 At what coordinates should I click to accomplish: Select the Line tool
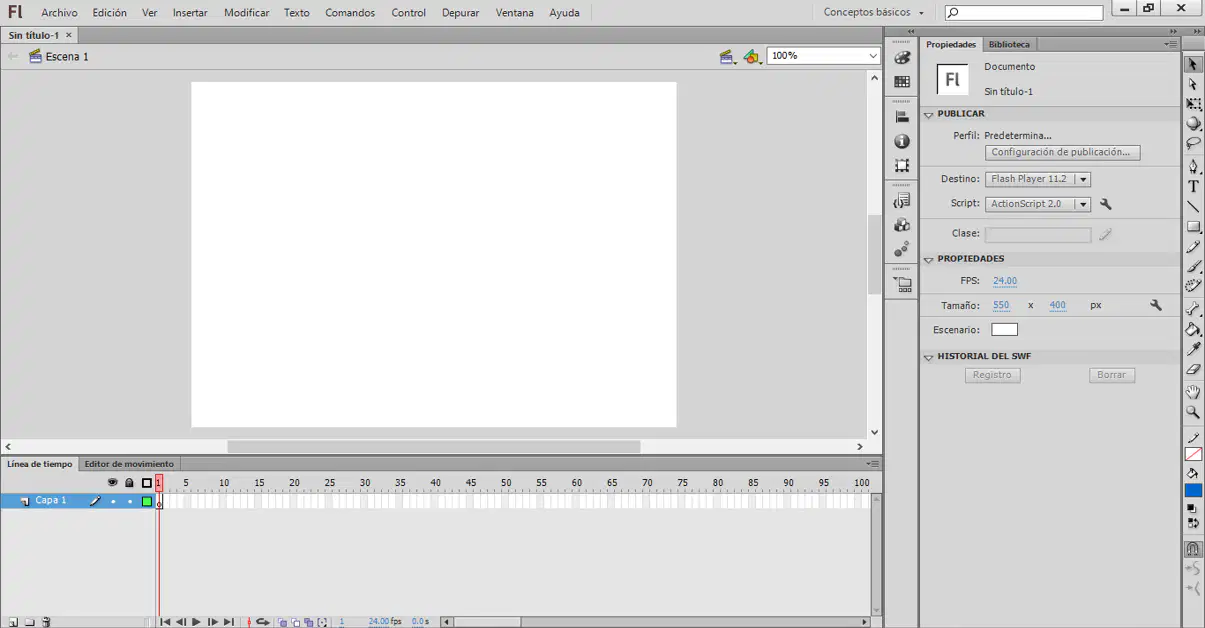point(1193,207)
